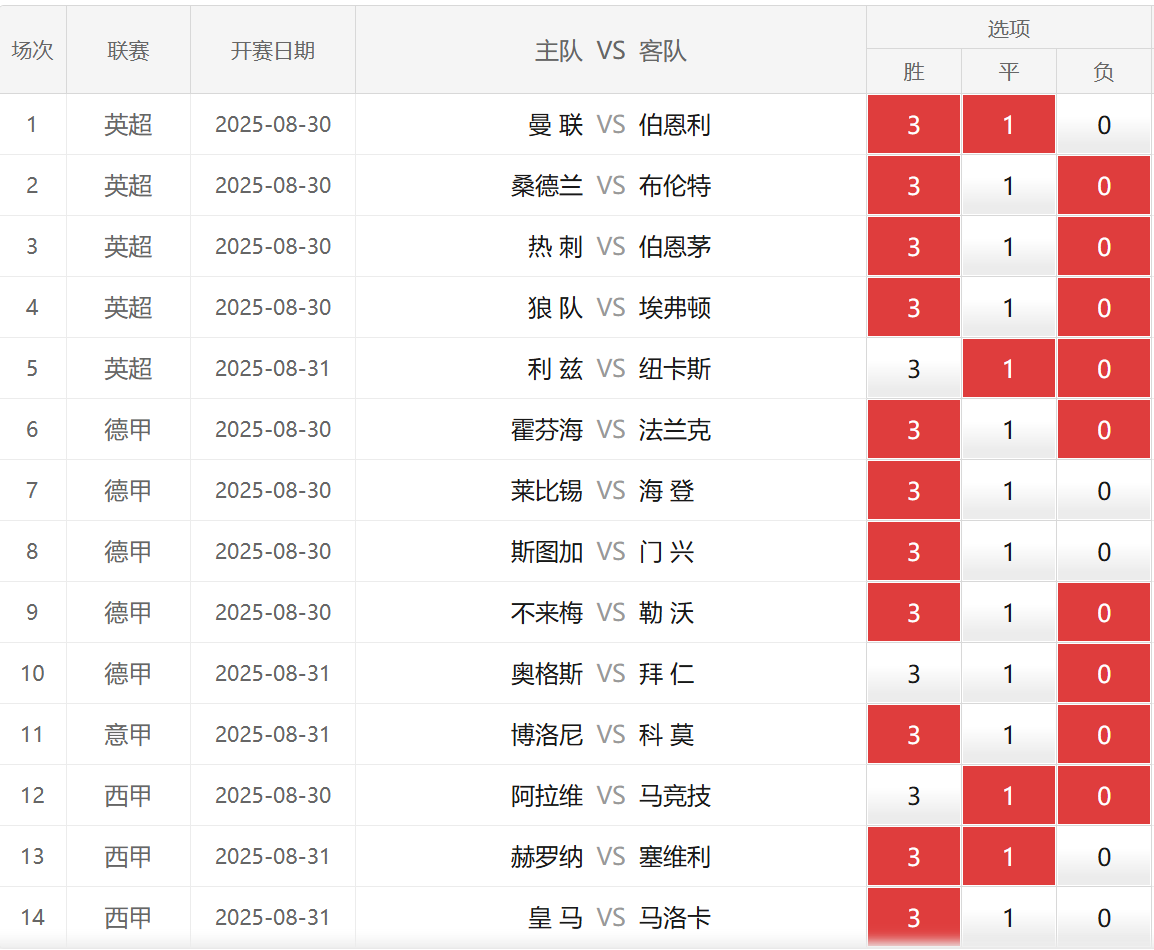Click home team name 曼联
Screen dimensions: 1154x950
(555, 125)
